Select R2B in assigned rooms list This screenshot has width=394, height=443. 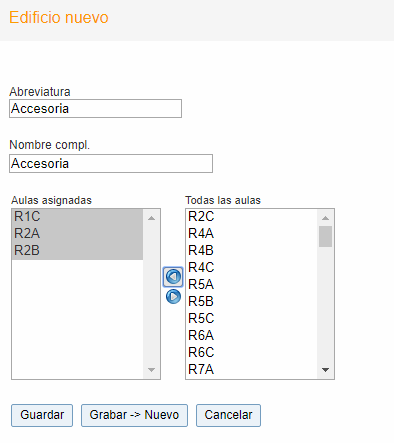point(77,251)
